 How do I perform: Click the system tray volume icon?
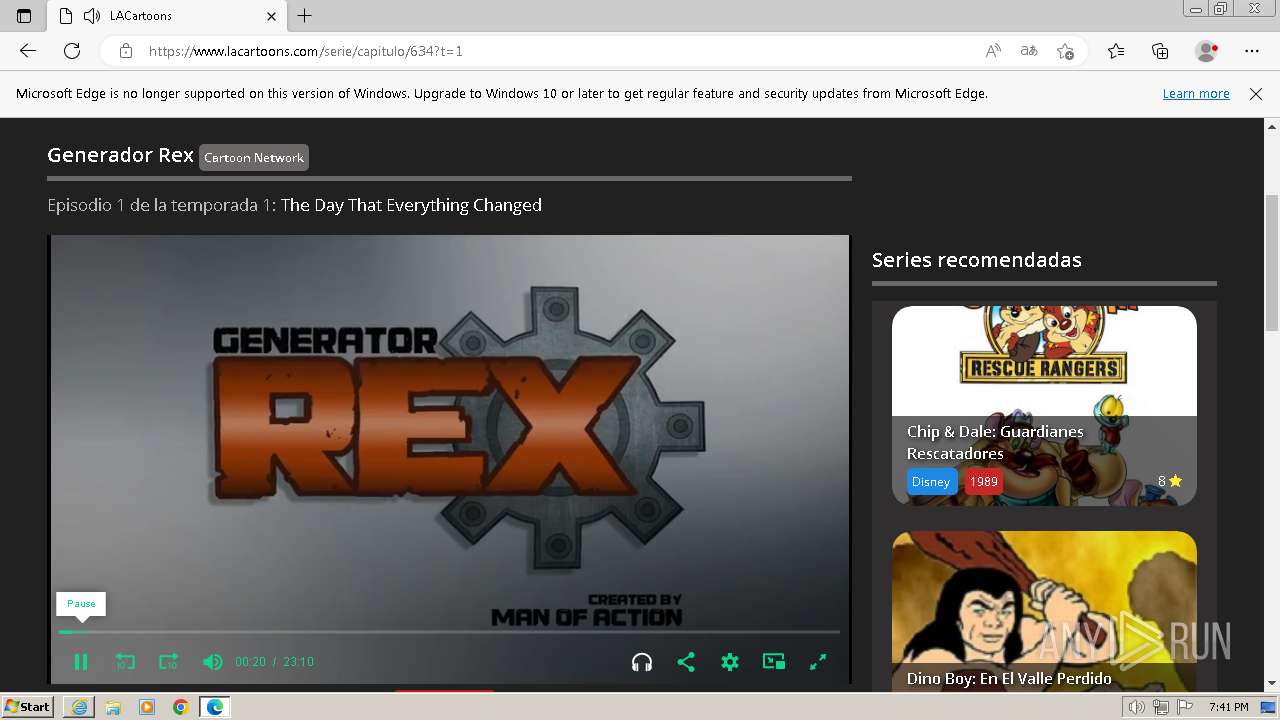click(1137, 707)
